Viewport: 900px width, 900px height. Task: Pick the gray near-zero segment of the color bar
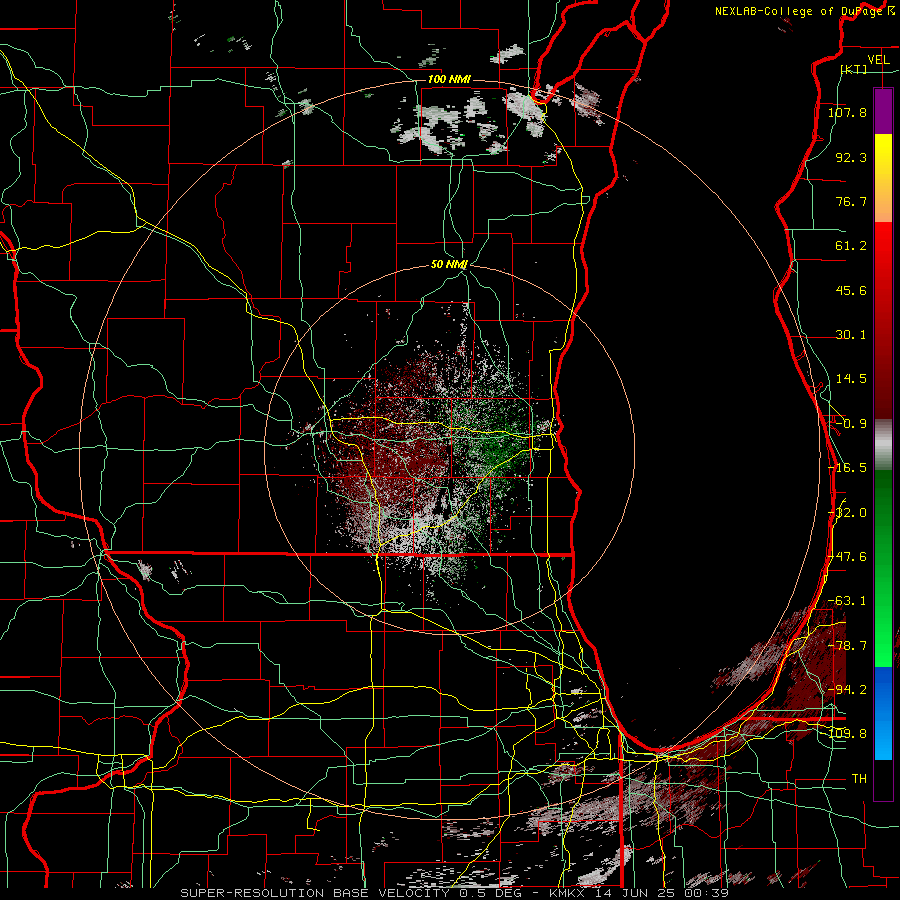(883, 444)
